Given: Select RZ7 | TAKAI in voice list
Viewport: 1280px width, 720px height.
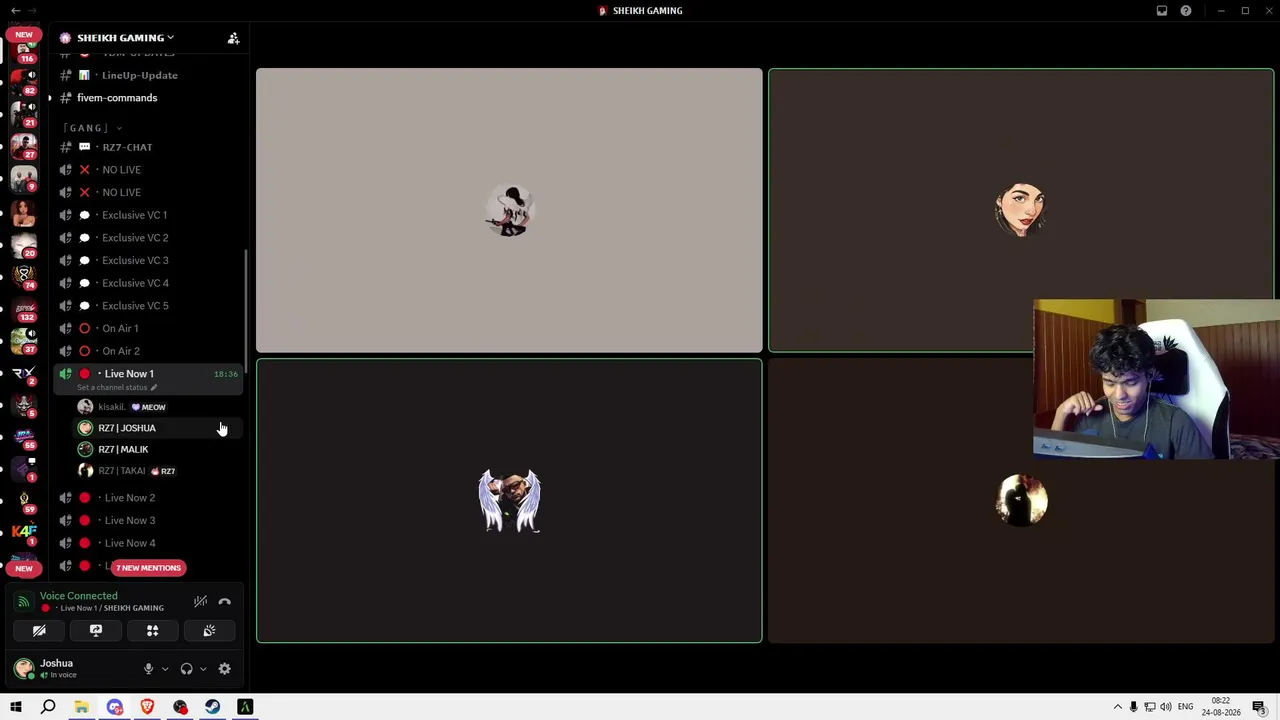Looking at the screenshot, I should coord(158,471).
